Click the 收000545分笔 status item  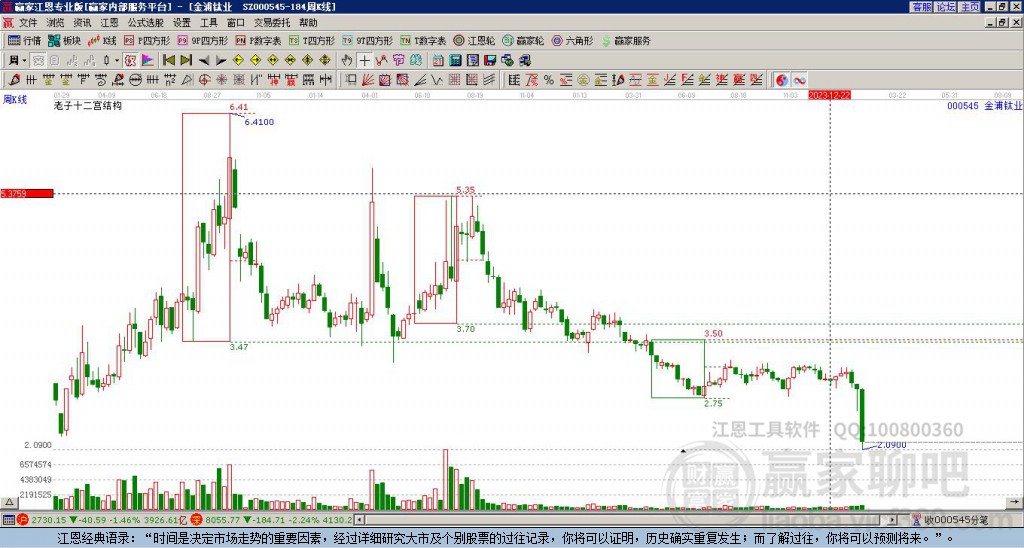point(950,520)
